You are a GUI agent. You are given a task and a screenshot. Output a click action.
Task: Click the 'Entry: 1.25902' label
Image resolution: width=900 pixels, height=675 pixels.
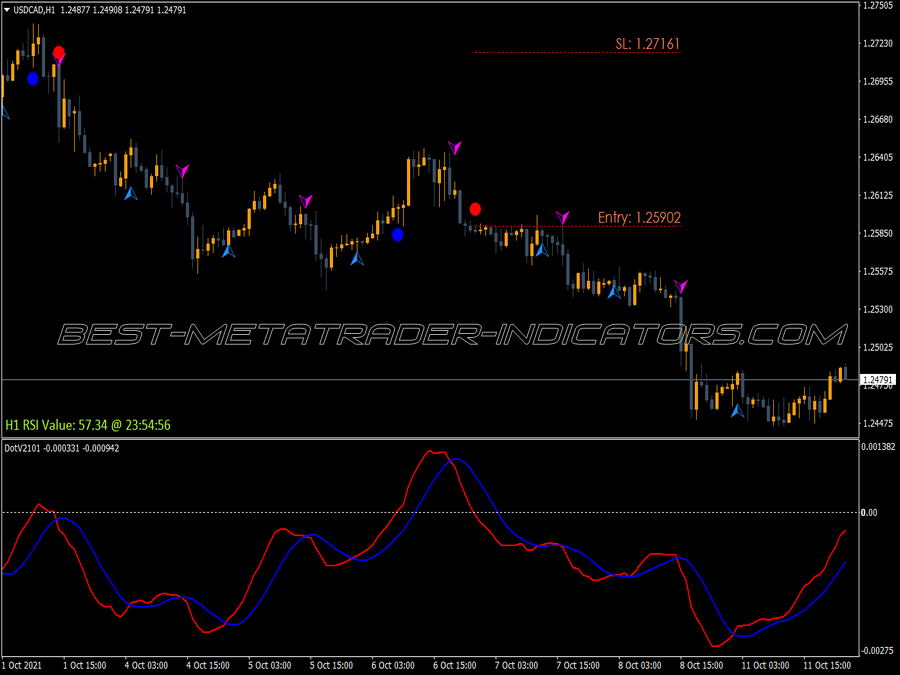click(639, 218)
